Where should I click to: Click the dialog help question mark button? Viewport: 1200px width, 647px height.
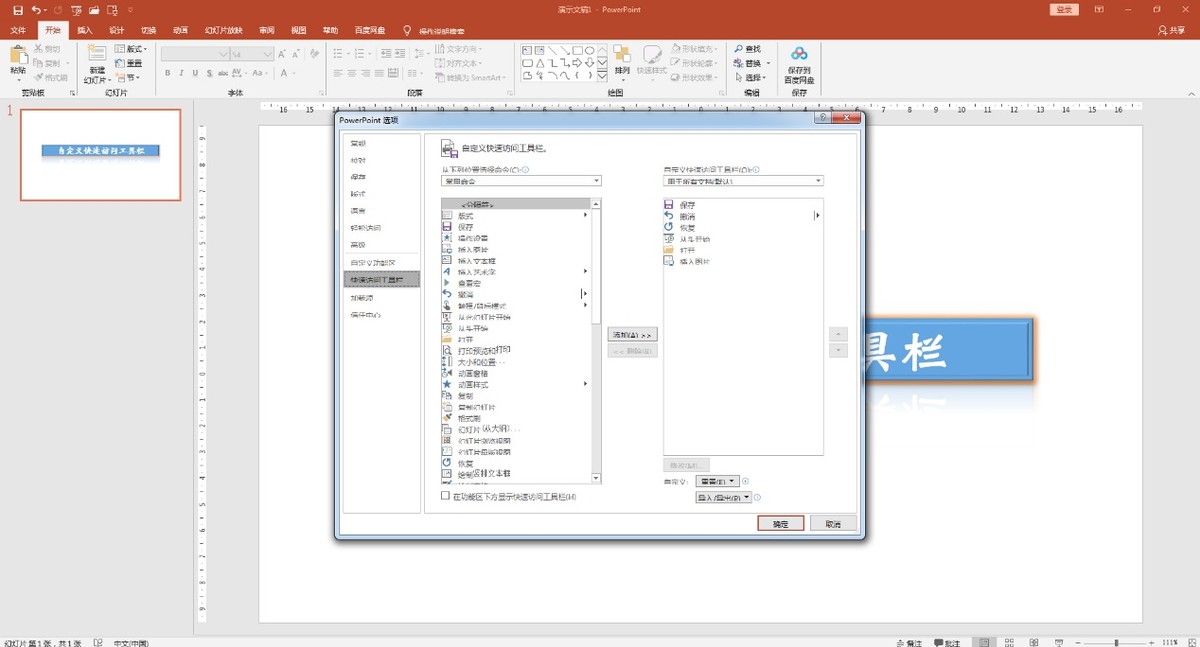coord(822,119)
